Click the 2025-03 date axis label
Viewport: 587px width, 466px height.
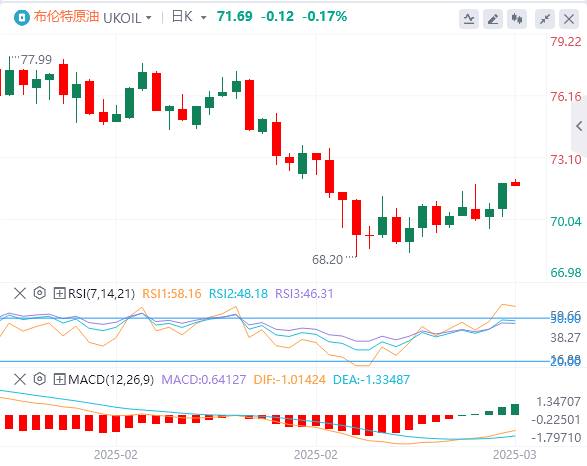tap(515, 455)
